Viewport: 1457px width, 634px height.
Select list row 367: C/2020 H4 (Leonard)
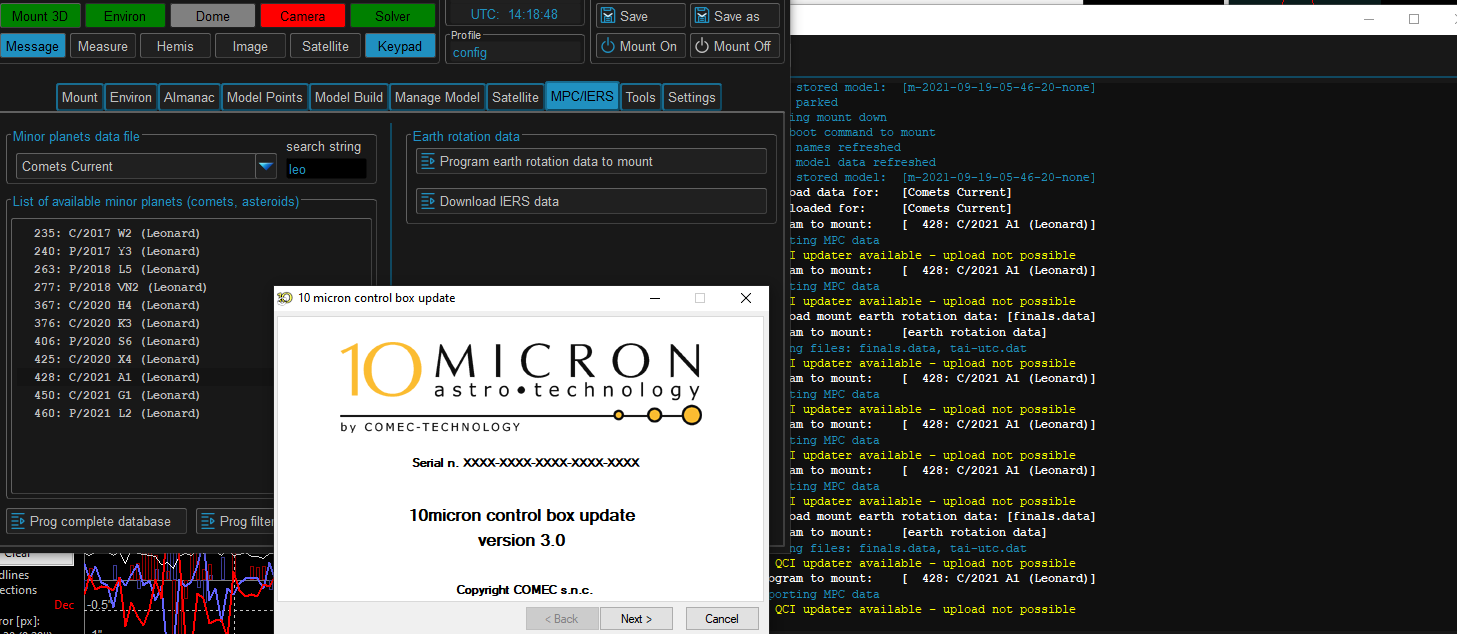tap(145, 305)
